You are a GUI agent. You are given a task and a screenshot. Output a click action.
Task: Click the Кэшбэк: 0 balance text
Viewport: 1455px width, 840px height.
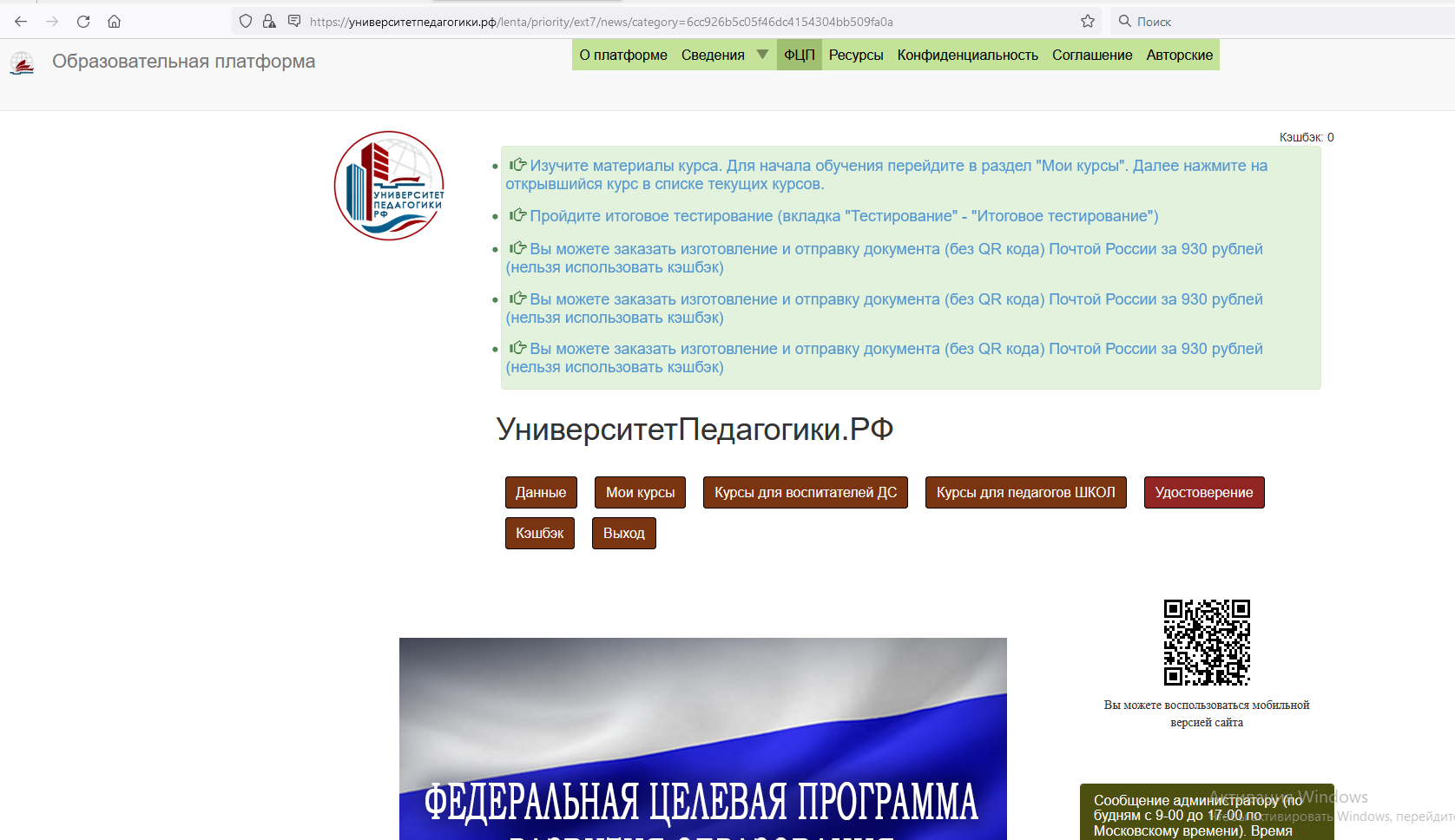tap(1307, 137)
